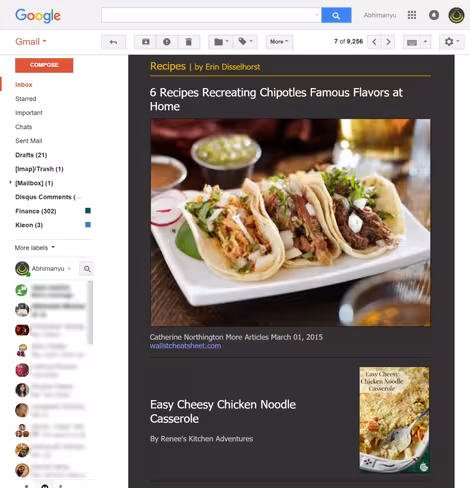Archive this email
The image size is (470, 488).
146,42
